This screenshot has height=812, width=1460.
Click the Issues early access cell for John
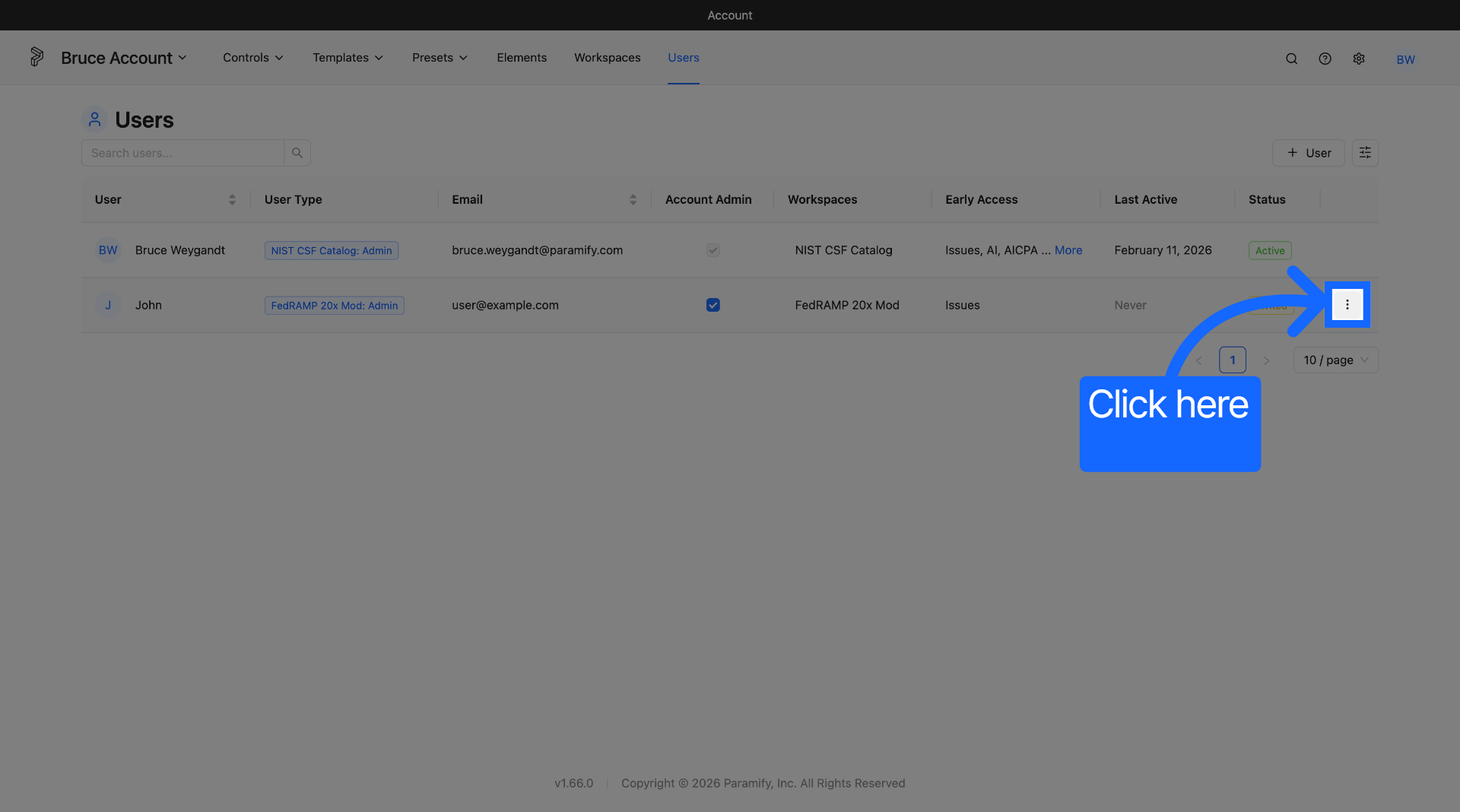pos(962,305)
